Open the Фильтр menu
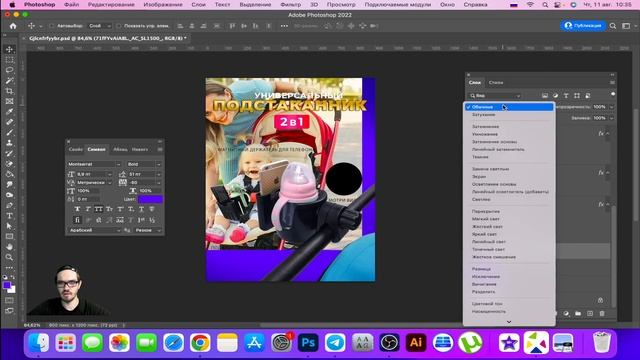This screenshot has height=360, width=640. (291, 4)
